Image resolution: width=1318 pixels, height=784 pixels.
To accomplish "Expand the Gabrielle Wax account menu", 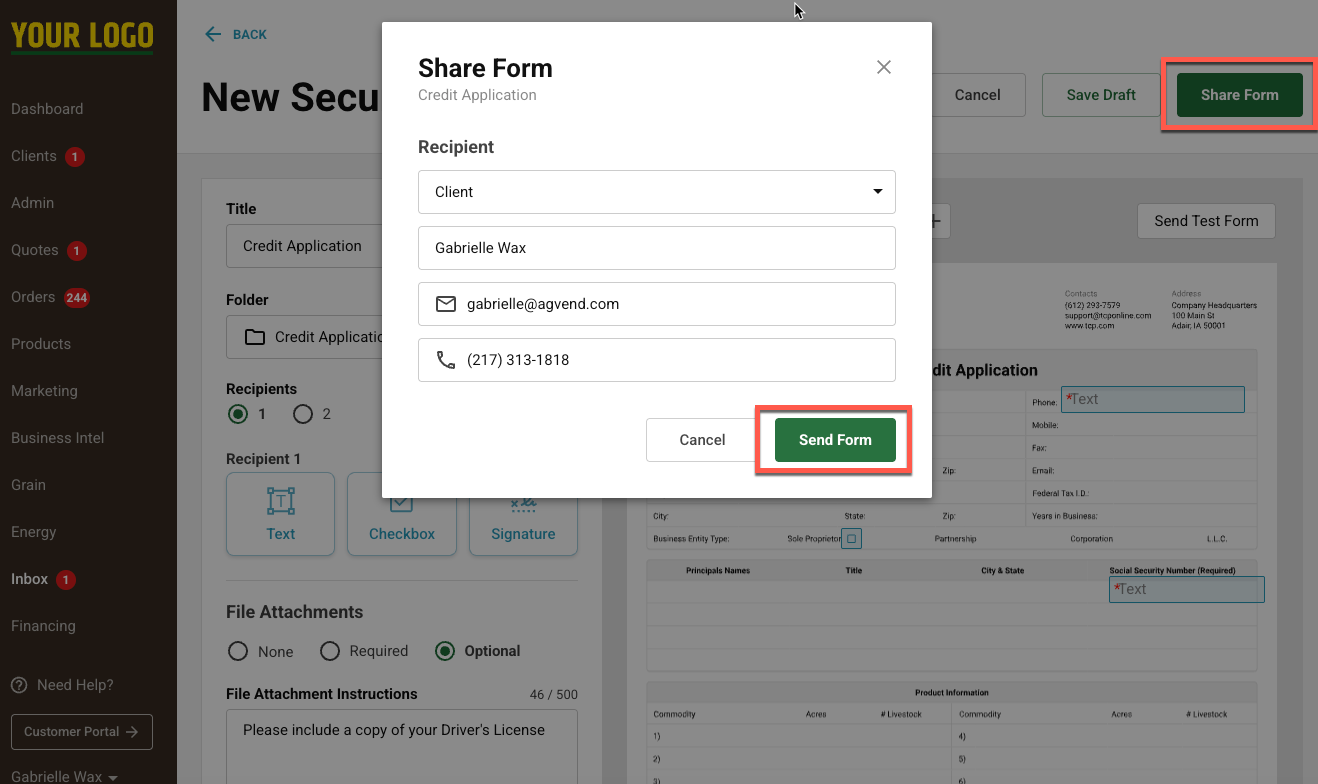I will (x=62, y=775).
